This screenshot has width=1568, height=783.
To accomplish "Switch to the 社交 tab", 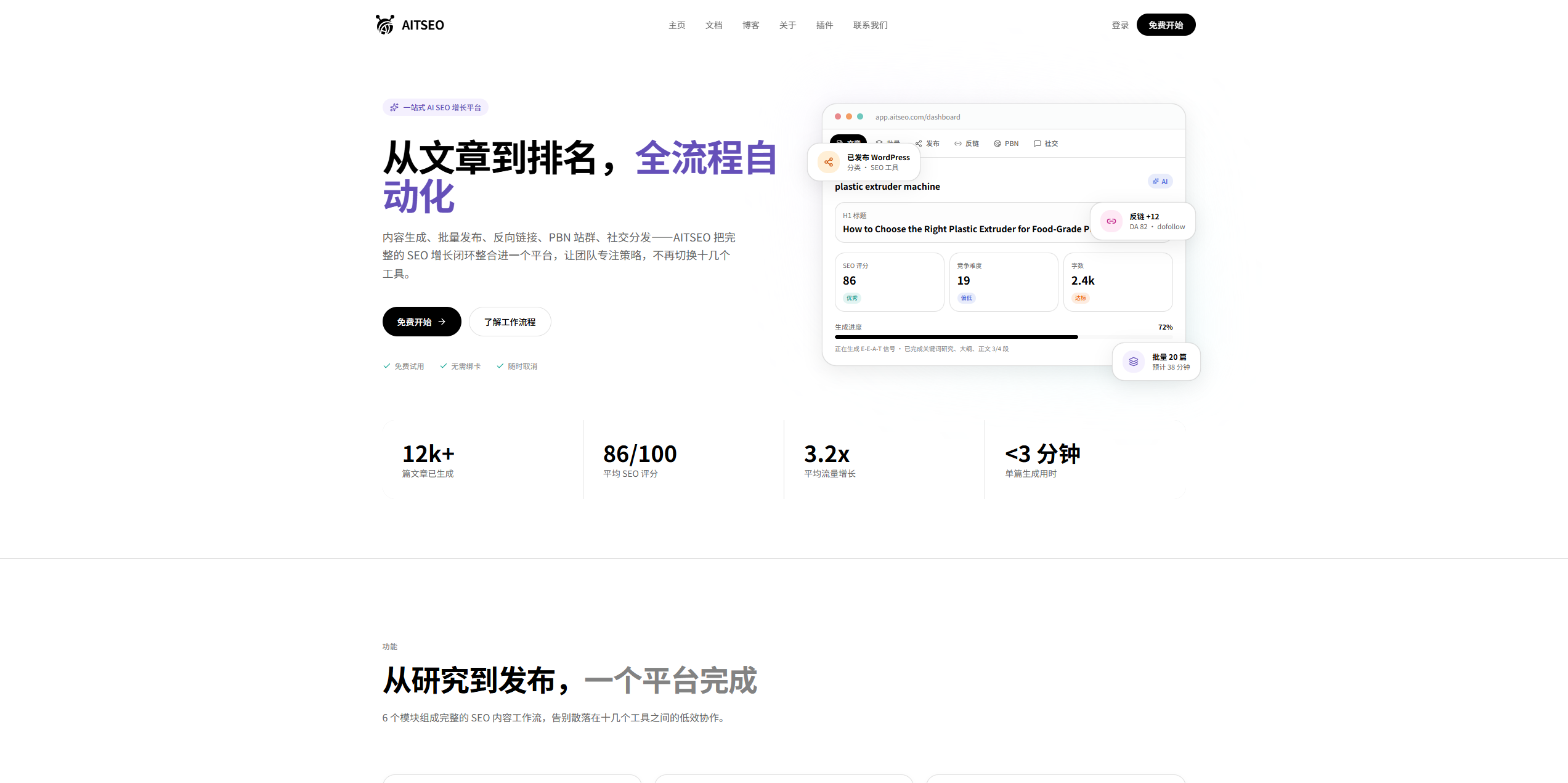I will [x=1046, y=144].
